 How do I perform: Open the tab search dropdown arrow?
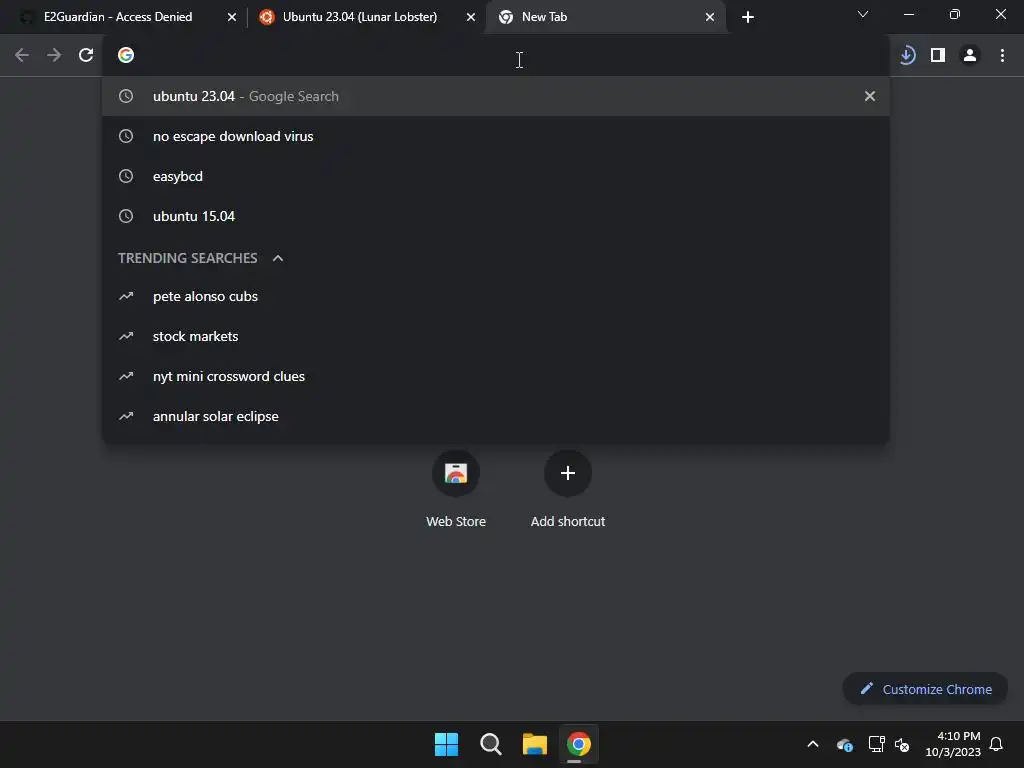pos(862,14)
